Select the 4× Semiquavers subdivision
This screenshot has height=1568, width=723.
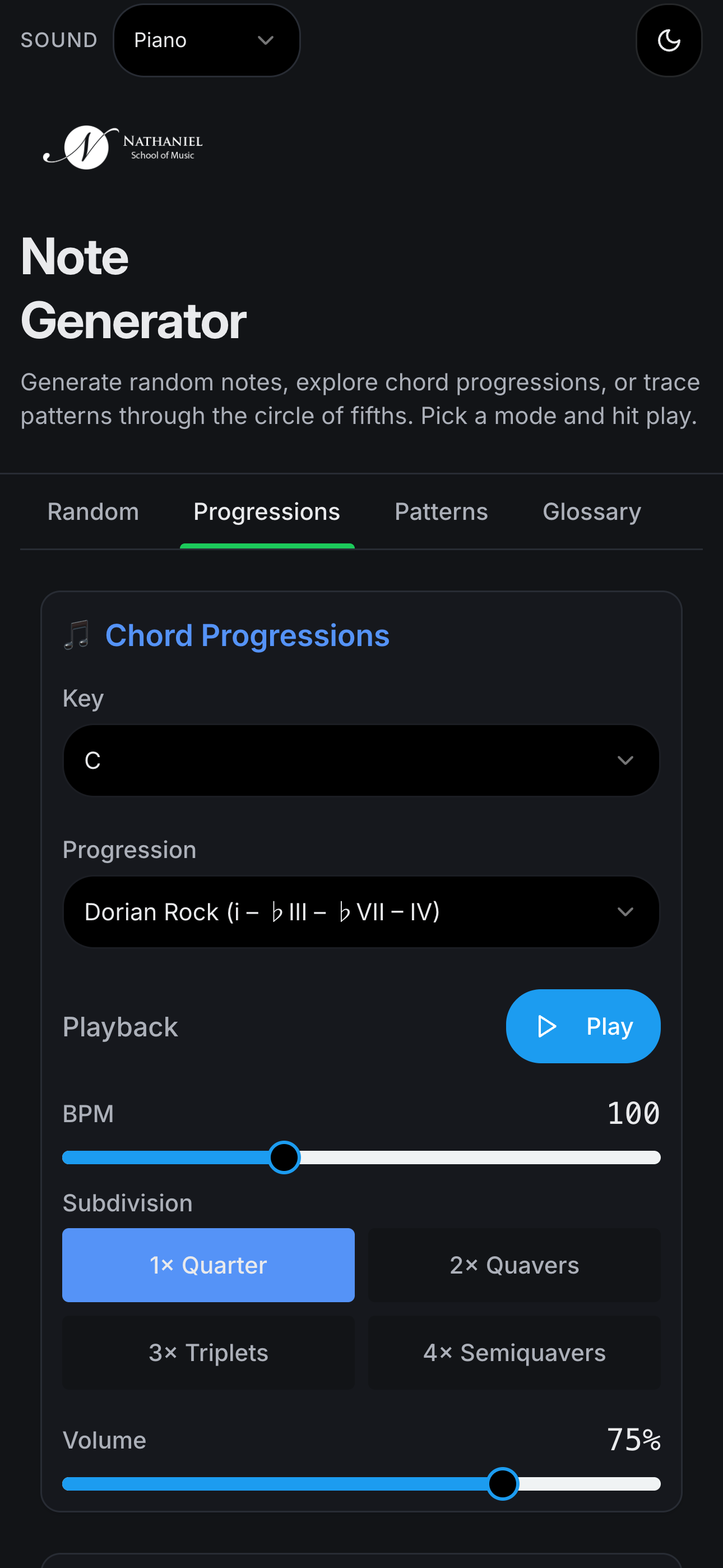[513, 1353]
